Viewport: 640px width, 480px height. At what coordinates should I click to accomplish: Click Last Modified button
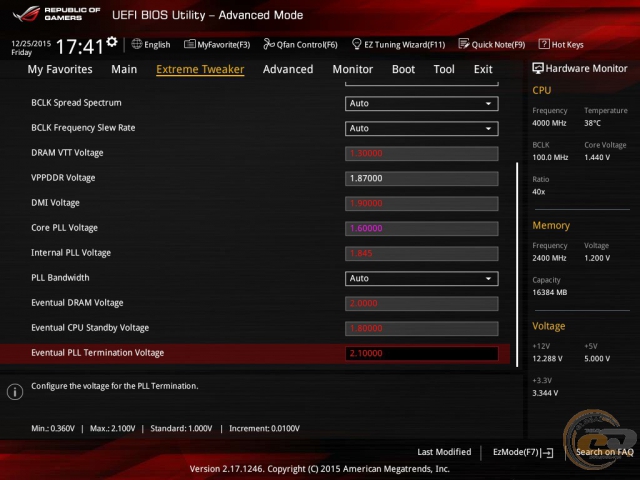444,452
